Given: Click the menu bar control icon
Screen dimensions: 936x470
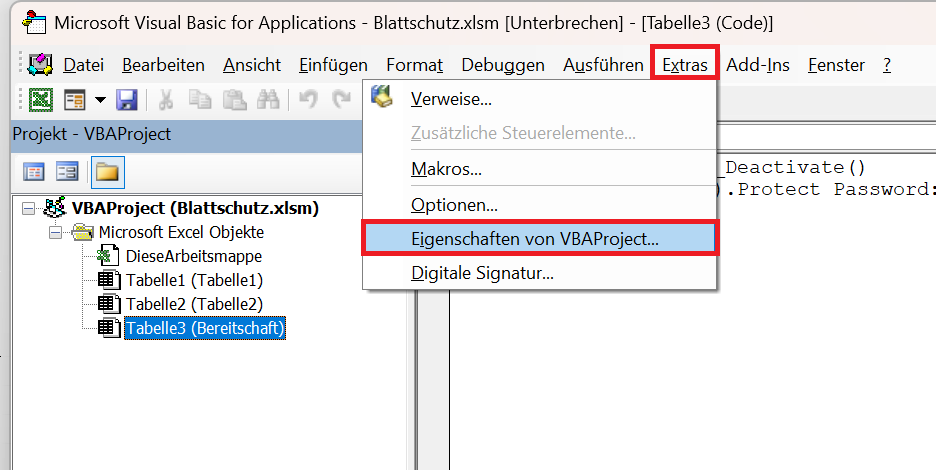Looking at the screenshot, I should pyautogui.click(x=41, y=64).
